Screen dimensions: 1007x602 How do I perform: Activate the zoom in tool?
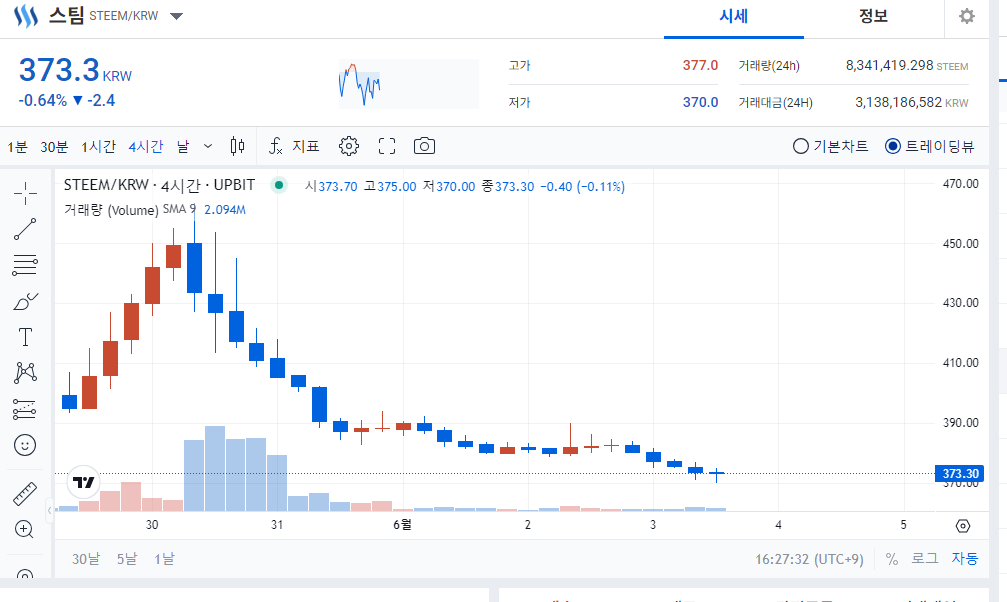24,529
